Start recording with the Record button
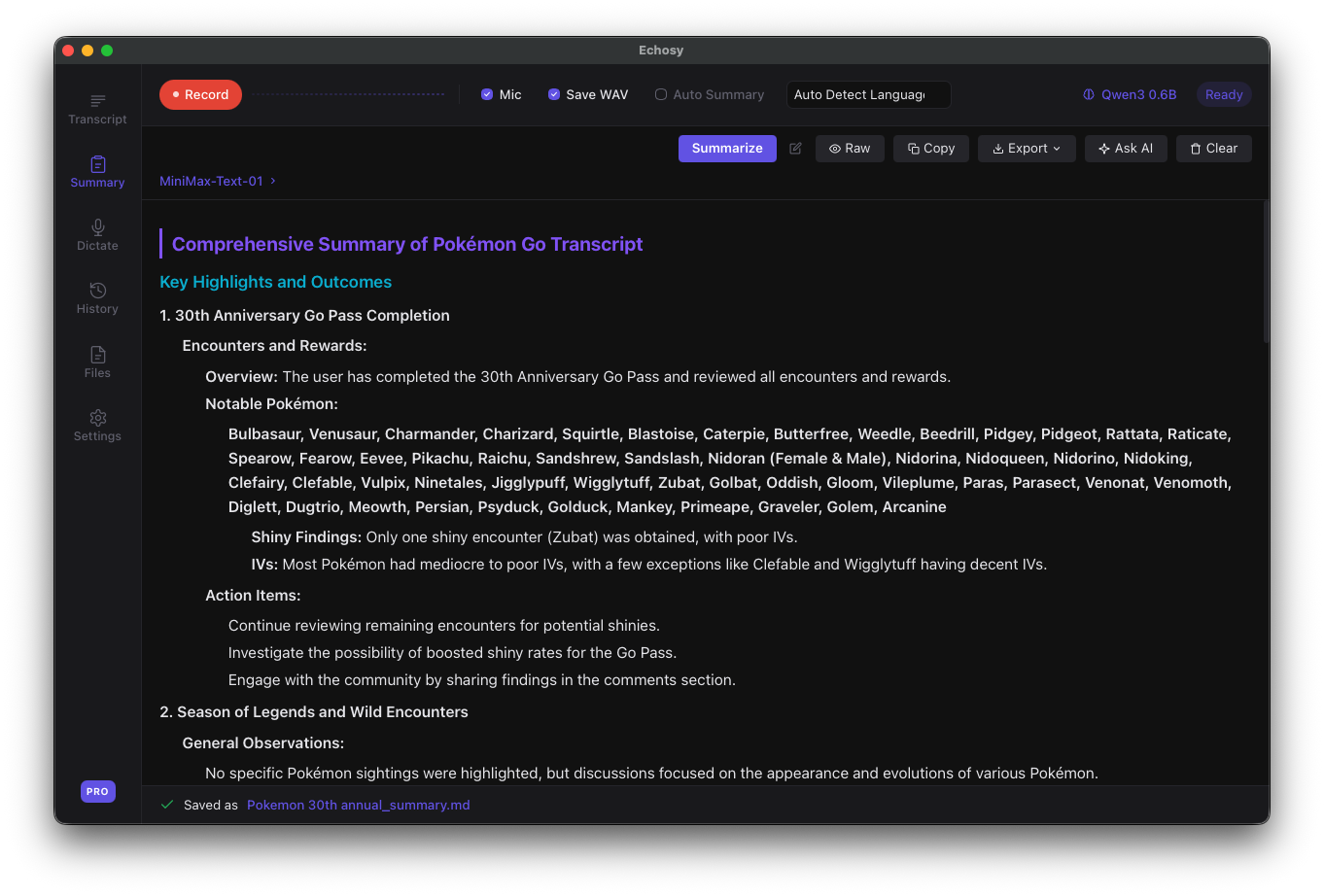Viewport: 1324px width, 896px height. [x=200, y=94]
